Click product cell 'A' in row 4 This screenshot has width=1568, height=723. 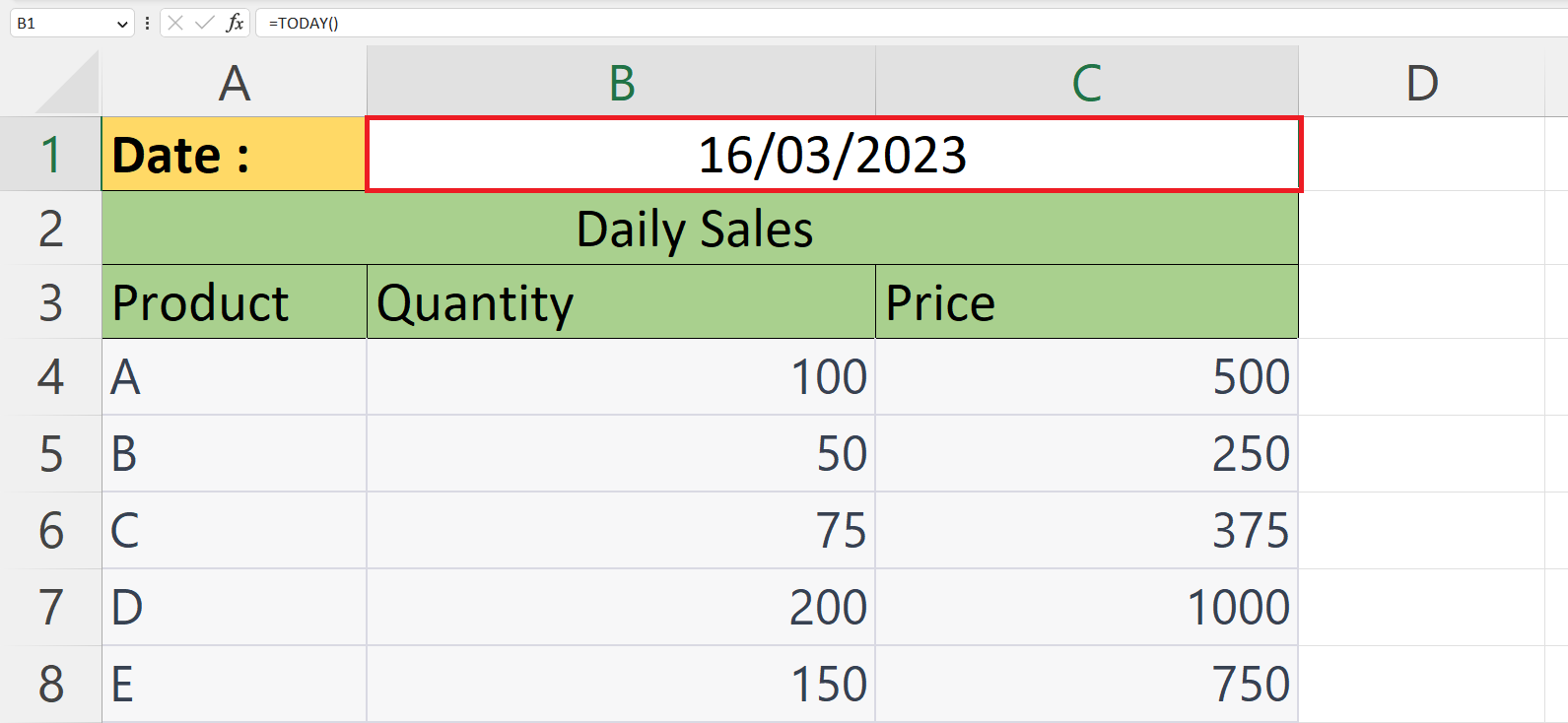235,377
